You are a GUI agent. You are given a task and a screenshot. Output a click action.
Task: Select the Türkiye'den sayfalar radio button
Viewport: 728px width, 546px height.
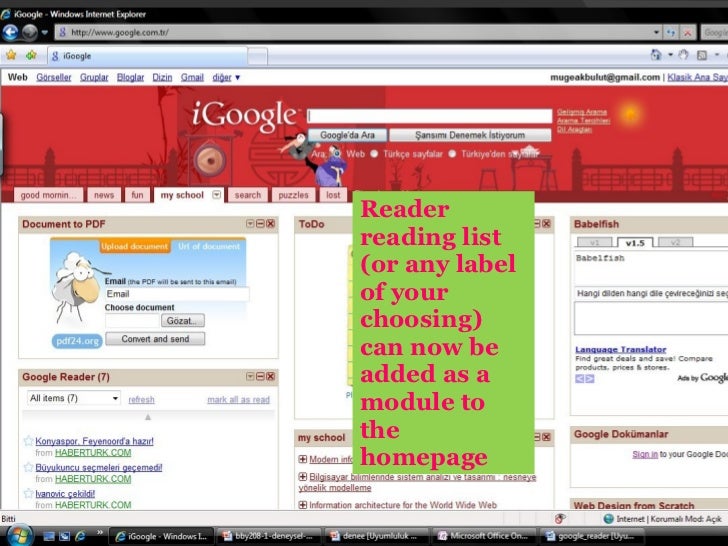(x=452, y=154)
